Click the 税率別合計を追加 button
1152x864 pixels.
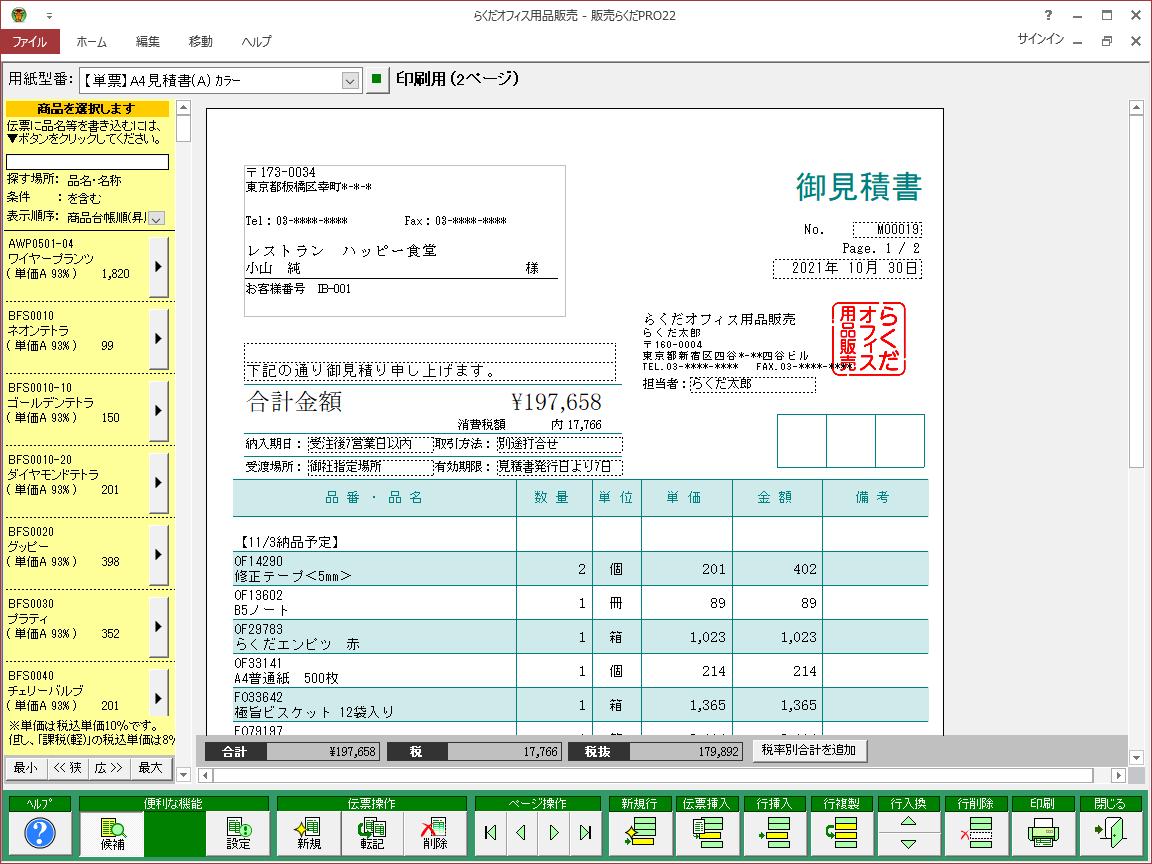coord(809,750)
